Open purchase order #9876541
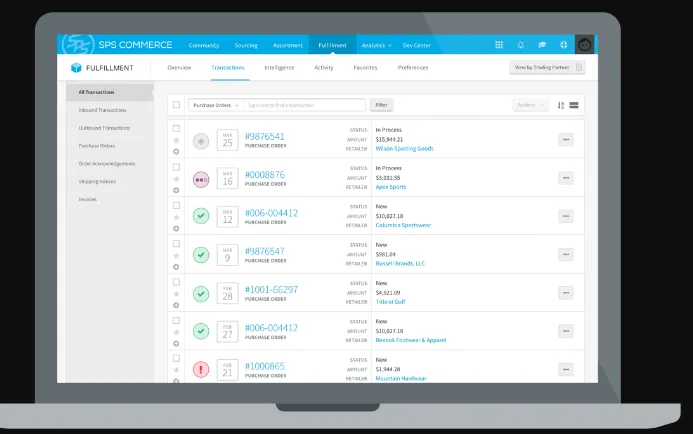Screen dimensions: 693x434 pyautogui.click(x=264, y=136)
